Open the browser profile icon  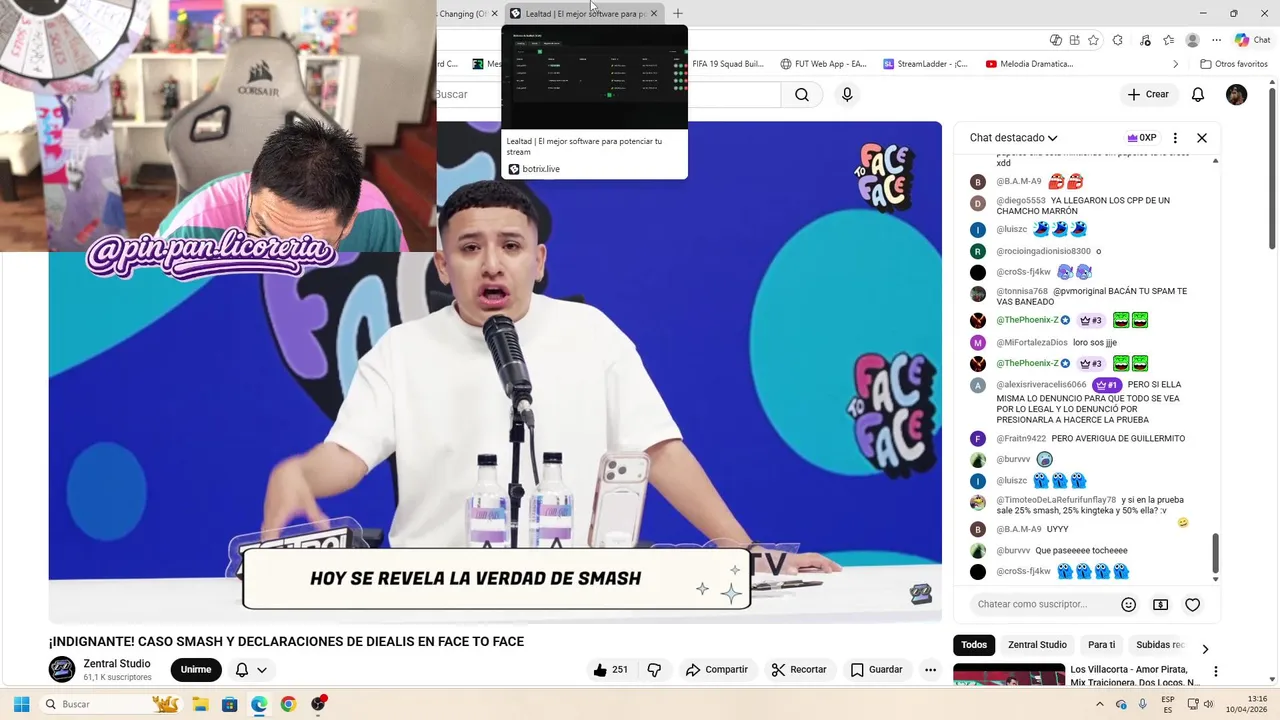pyautogui.click(x=1192, y=40)
